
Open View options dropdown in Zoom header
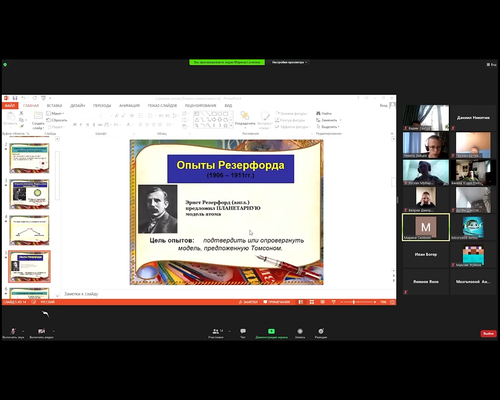pyautogui.click(x=289, y=62)
